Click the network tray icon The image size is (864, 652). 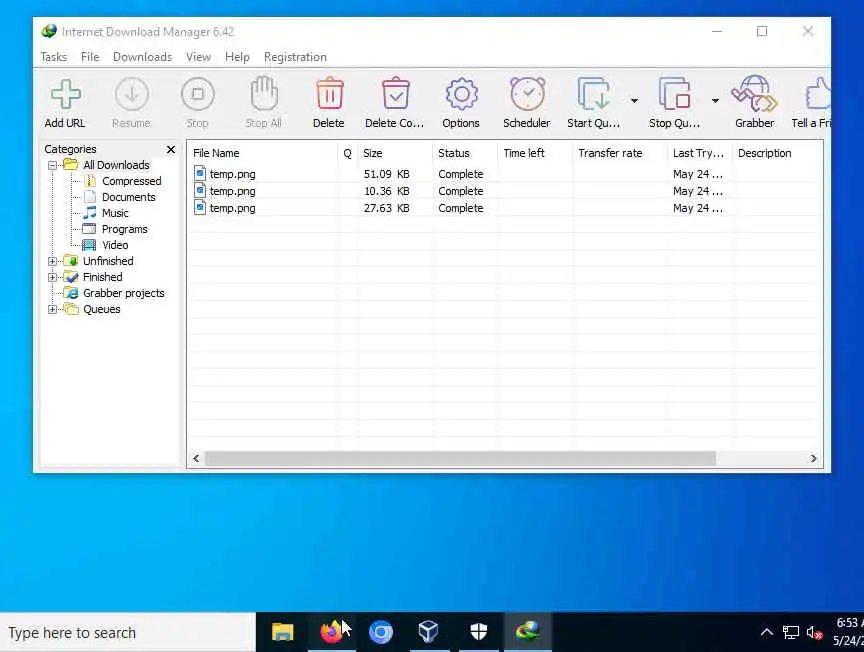pyautogui.click(x=791, y=633)
